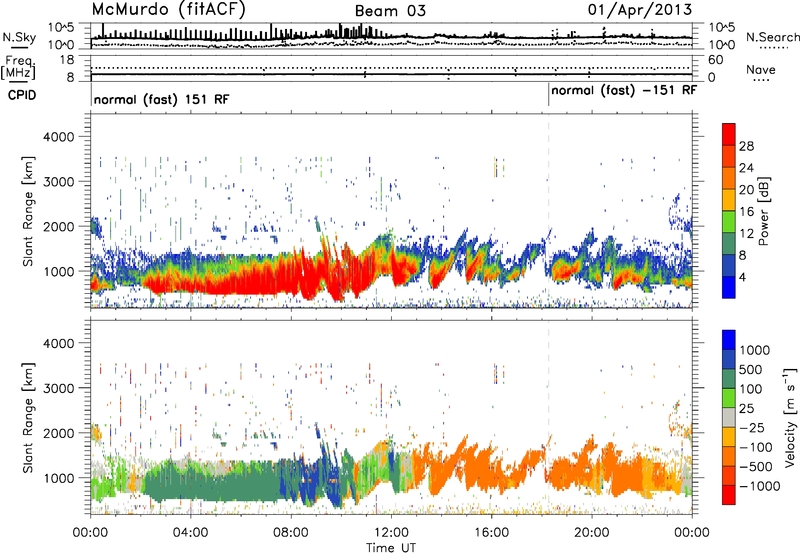
Task: Select the Power panel's Slant Range [km] label
Action: click(28, 211)
